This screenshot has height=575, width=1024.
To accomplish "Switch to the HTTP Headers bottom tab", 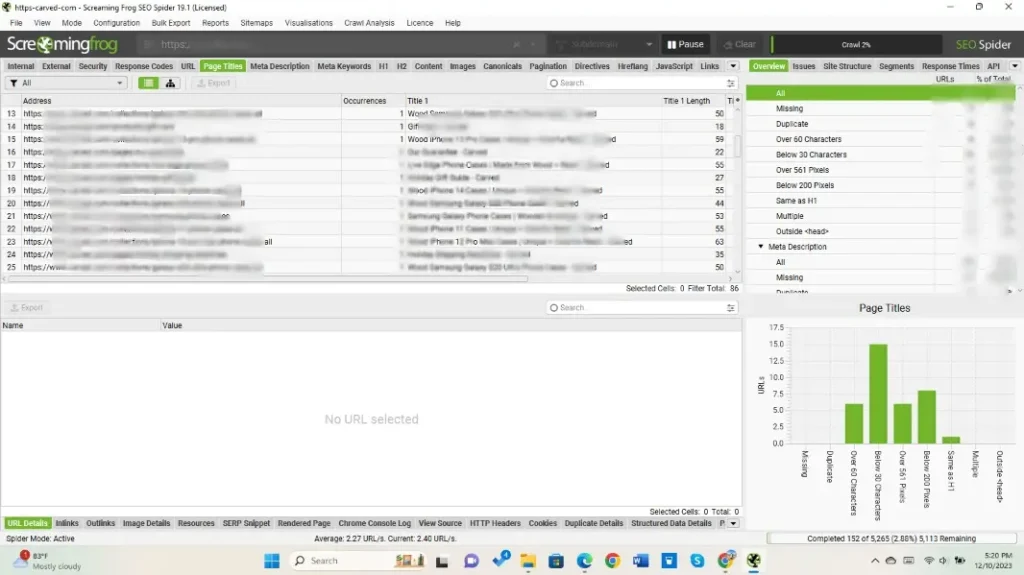I will (x=495, y=523).
